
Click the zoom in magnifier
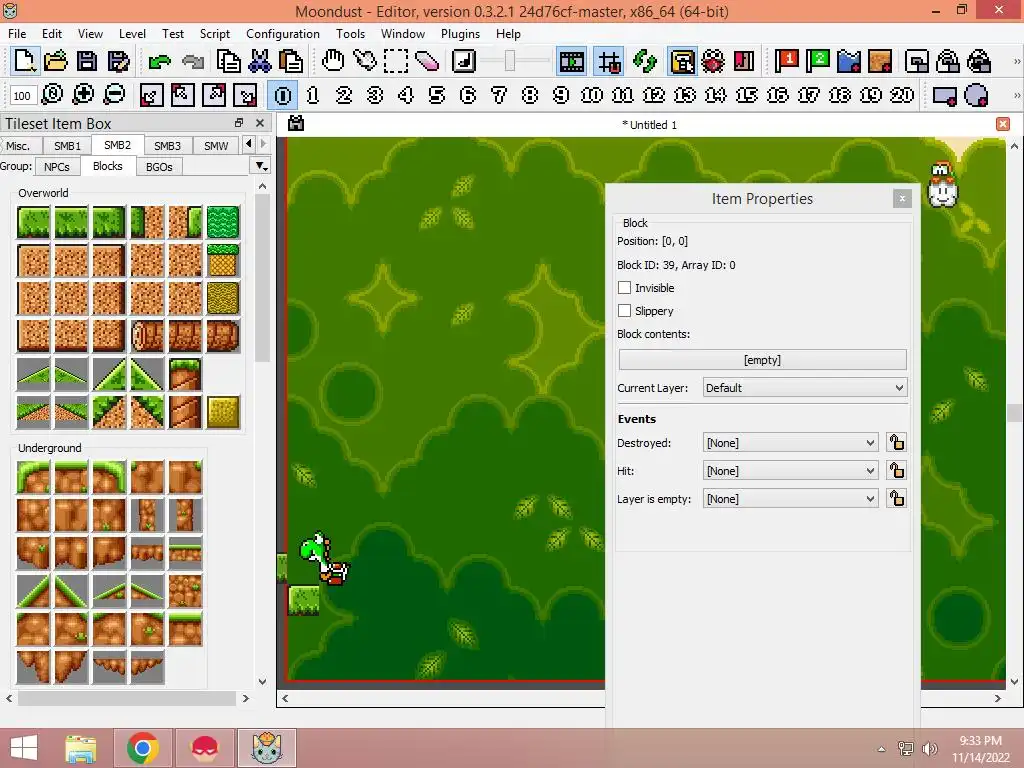tap(83, 95)
